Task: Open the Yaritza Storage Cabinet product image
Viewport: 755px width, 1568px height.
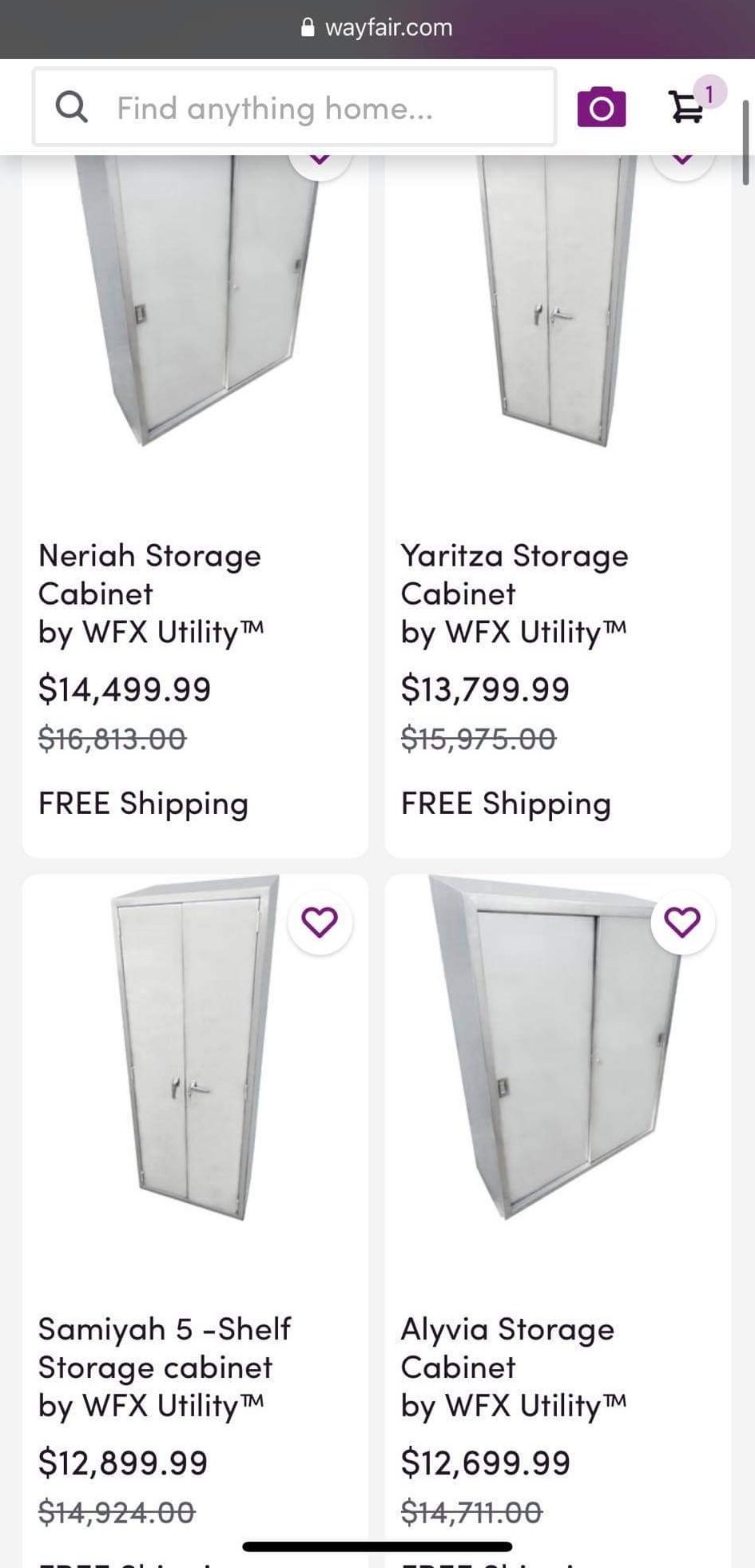Action: point(556,304)
